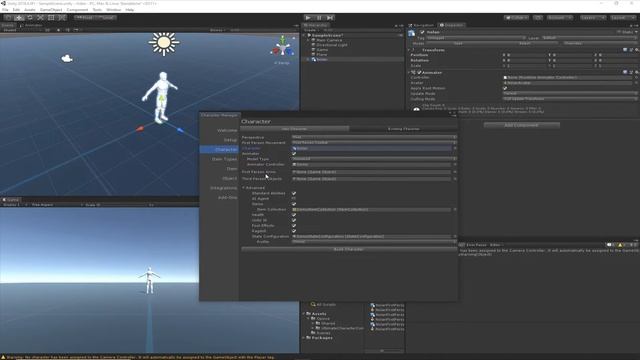Start Play mode with the Play button
This screenshot has width=640, height=360.
(308, 18)
